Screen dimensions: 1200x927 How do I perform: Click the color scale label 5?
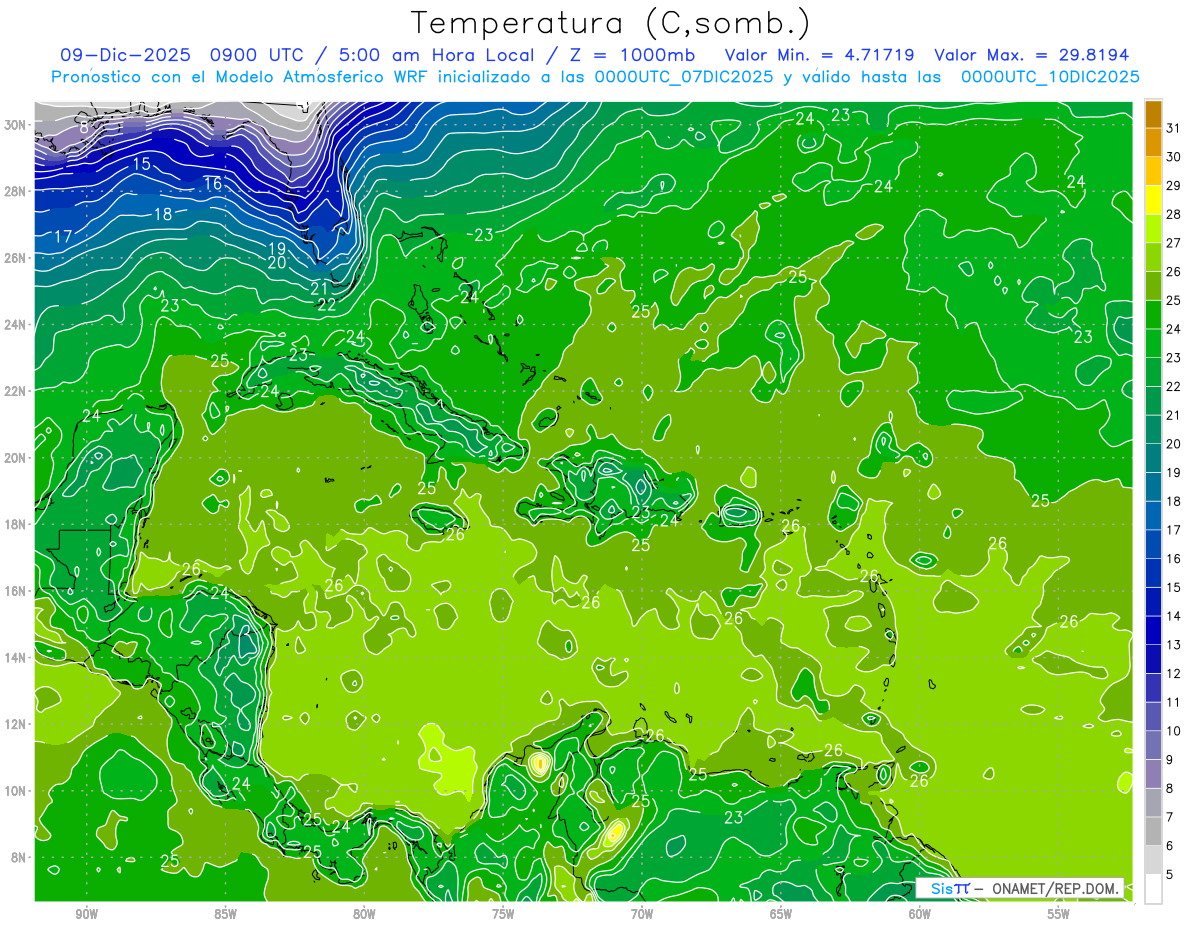(1171, 875)
